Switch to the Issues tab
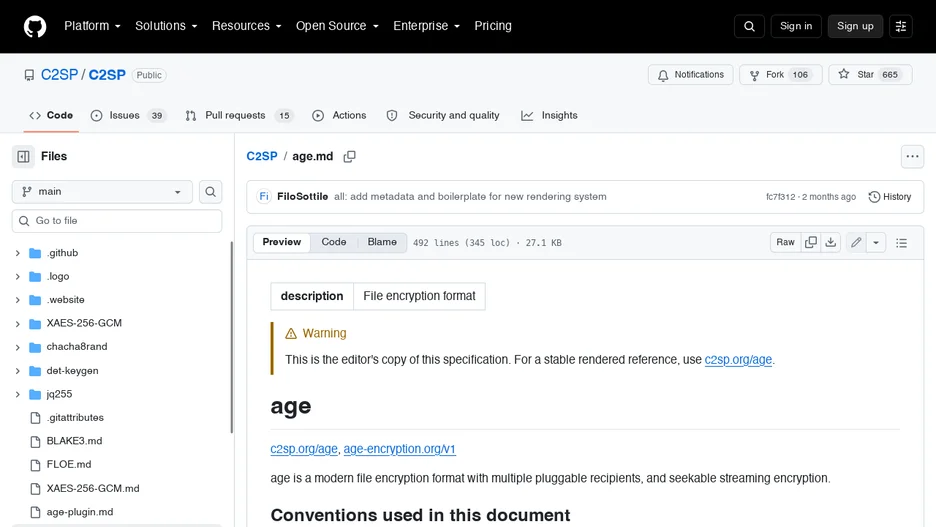Viewport: 936px width, 527px height. [128, 116]
